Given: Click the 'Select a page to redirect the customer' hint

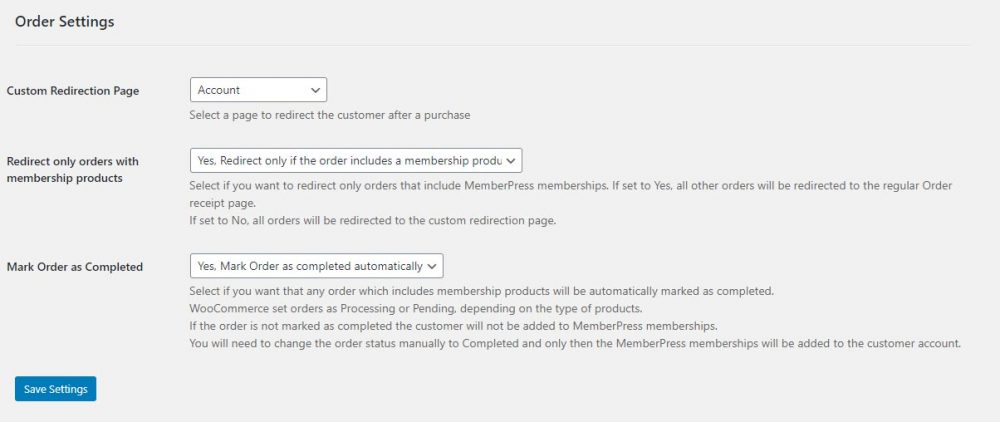Looking at the screenshot, I should pos(329,115).
